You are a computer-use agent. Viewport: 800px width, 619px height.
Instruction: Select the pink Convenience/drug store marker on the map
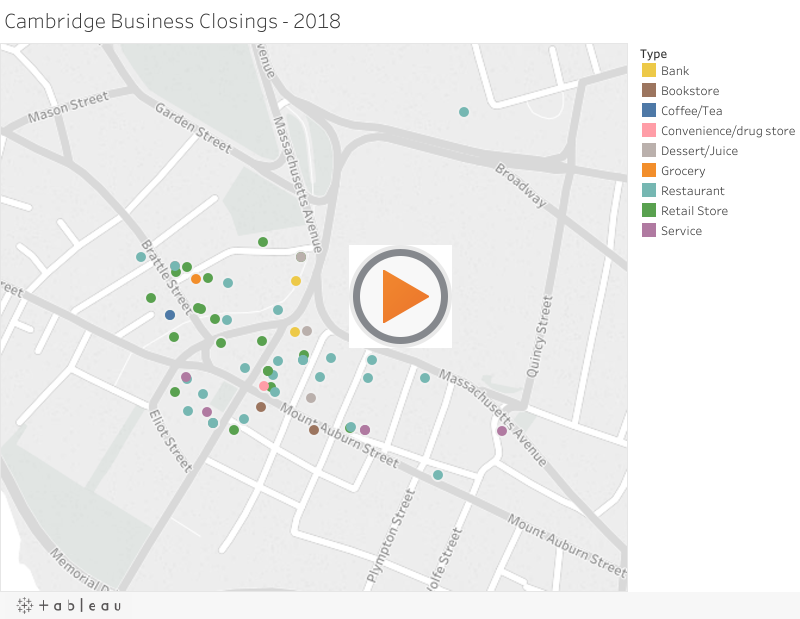point(263,385)
